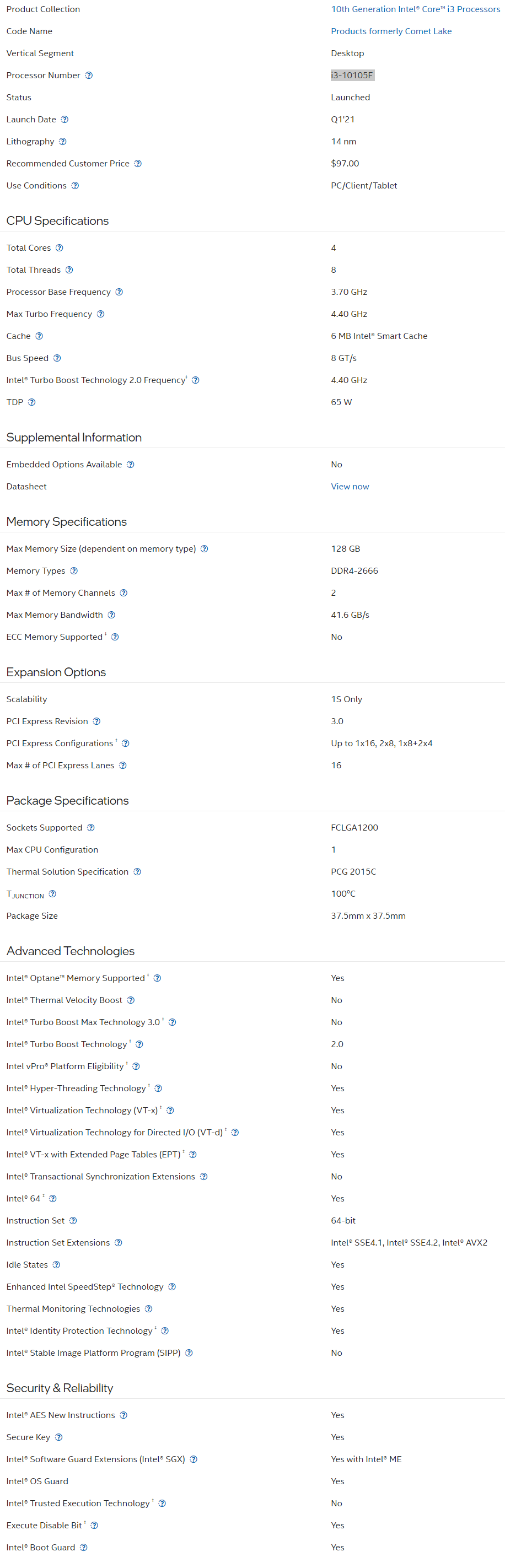This screenshot has height=1568, width=505.
Task: Open the 10th Generation Intel Core i3 Processors link
Action: click(416, 9)
